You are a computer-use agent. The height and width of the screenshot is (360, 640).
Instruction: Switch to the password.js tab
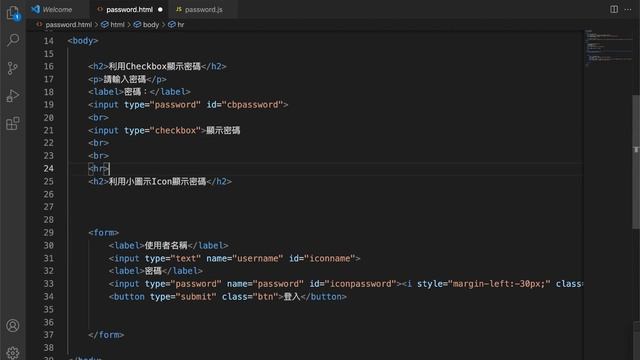203,9
